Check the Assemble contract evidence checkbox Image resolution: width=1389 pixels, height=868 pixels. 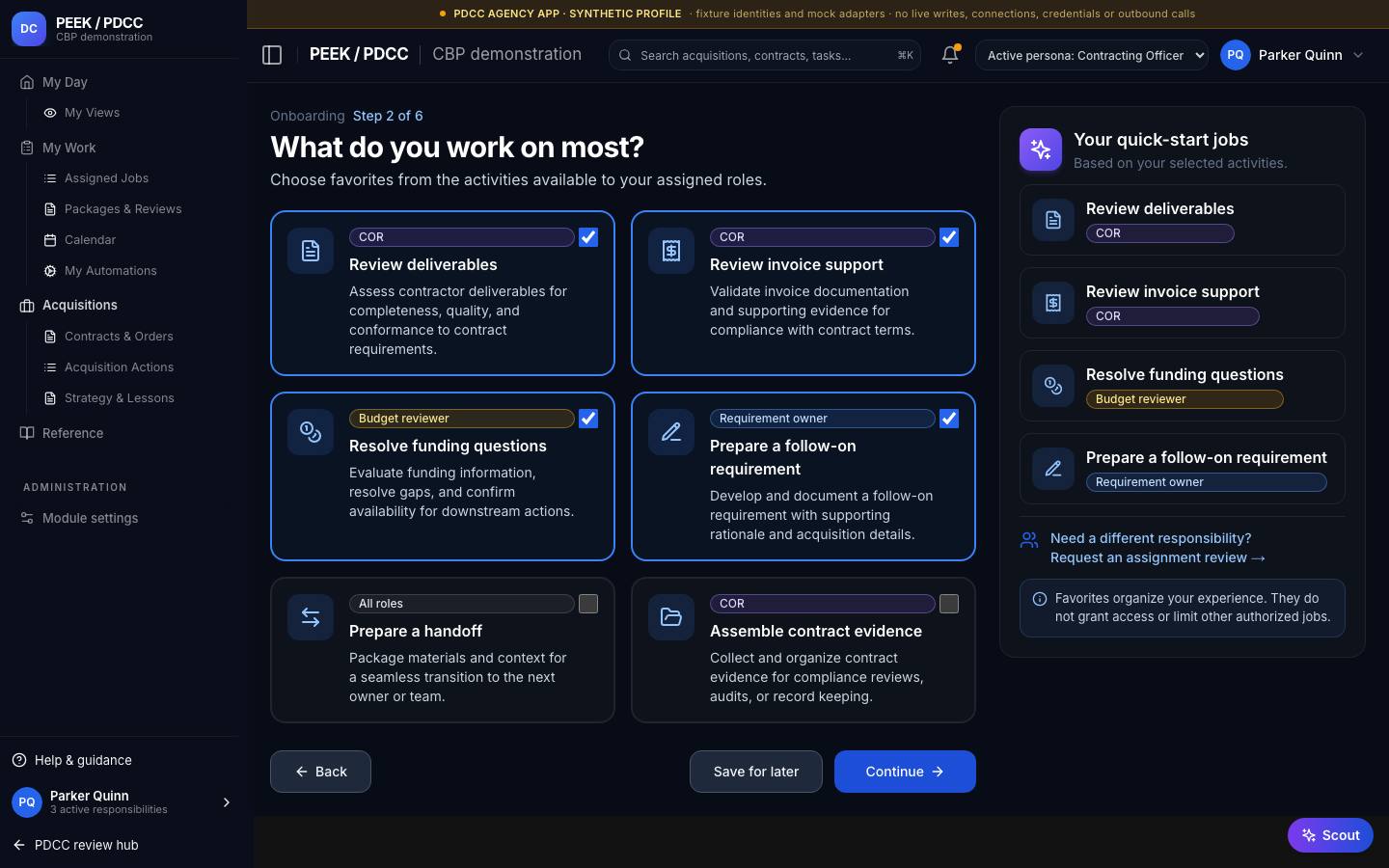tap(949, 604)
